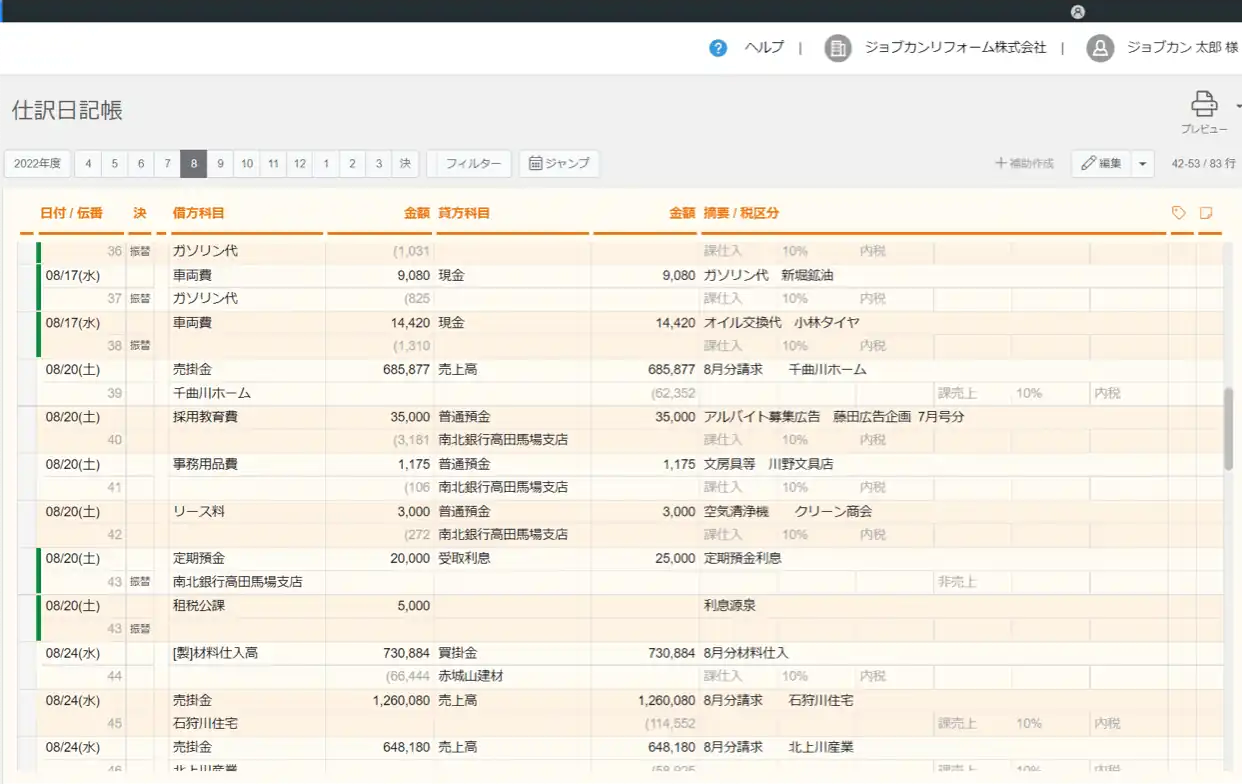Open the 2022年度 fiscal year selector
This screenshot has height=784, width=1242.
coord(37,163)
